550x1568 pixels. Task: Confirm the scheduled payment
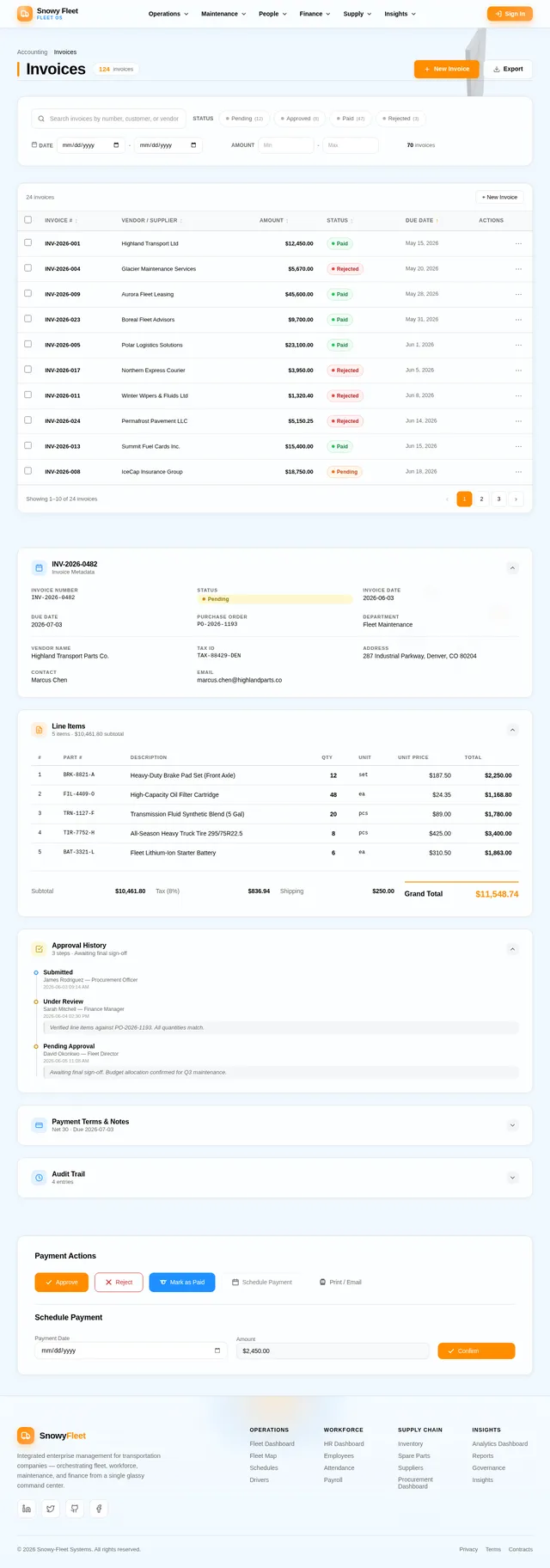coord(476,1351)
